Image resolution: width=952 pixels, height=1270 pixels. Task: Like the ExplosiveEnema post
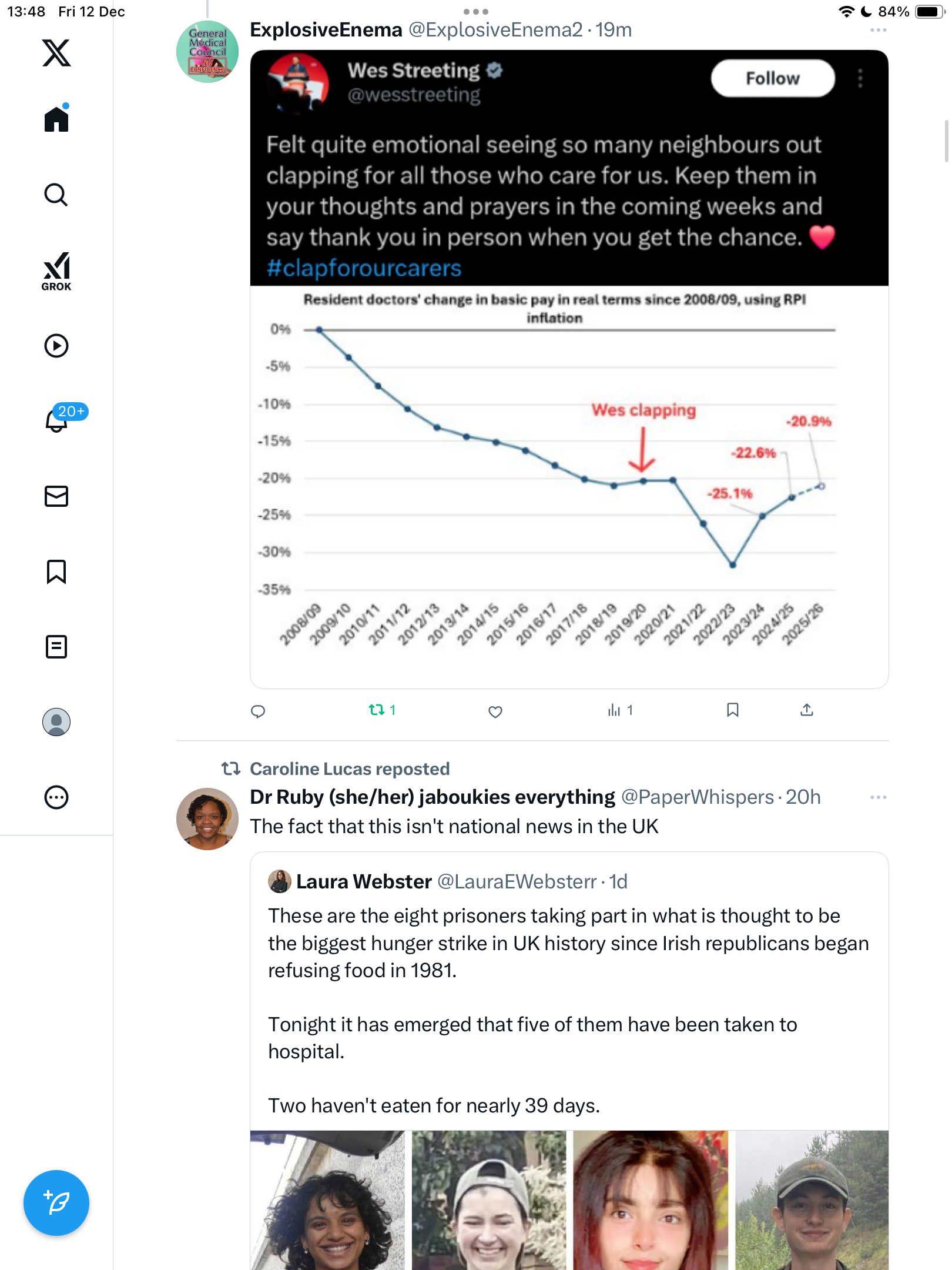click(x=495, y=711)
